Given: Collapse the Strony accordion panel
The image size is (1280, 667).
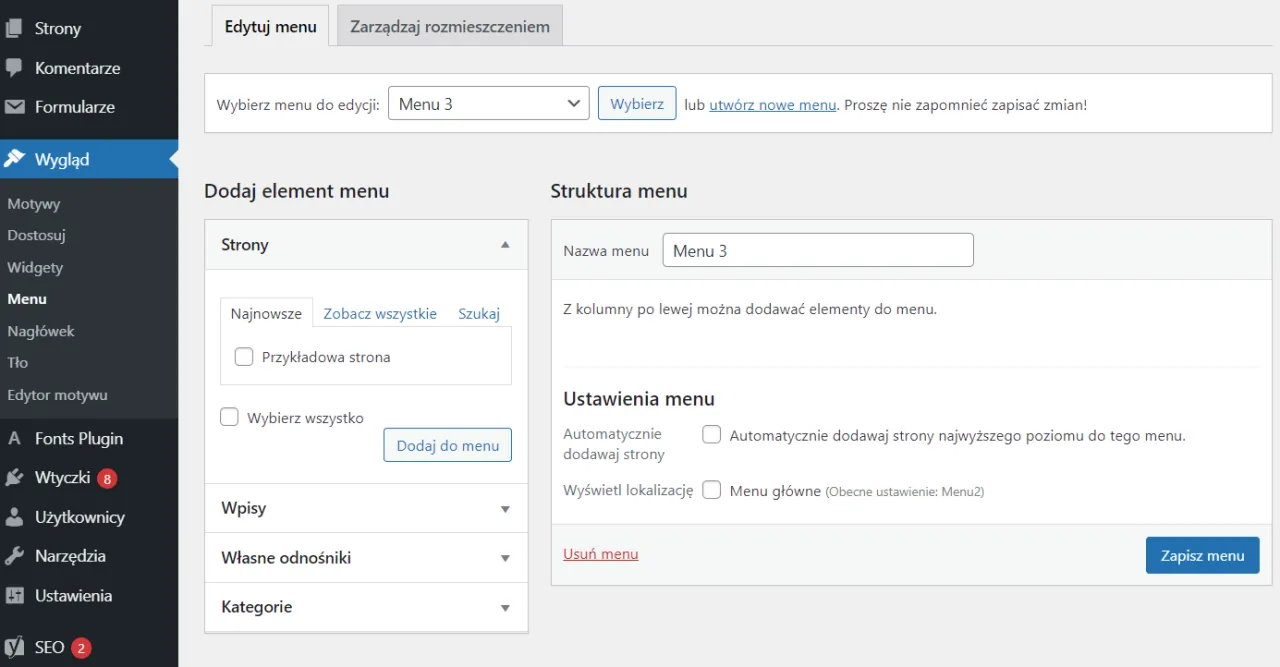Looking at the screenshot, I should tap(505, 244).
